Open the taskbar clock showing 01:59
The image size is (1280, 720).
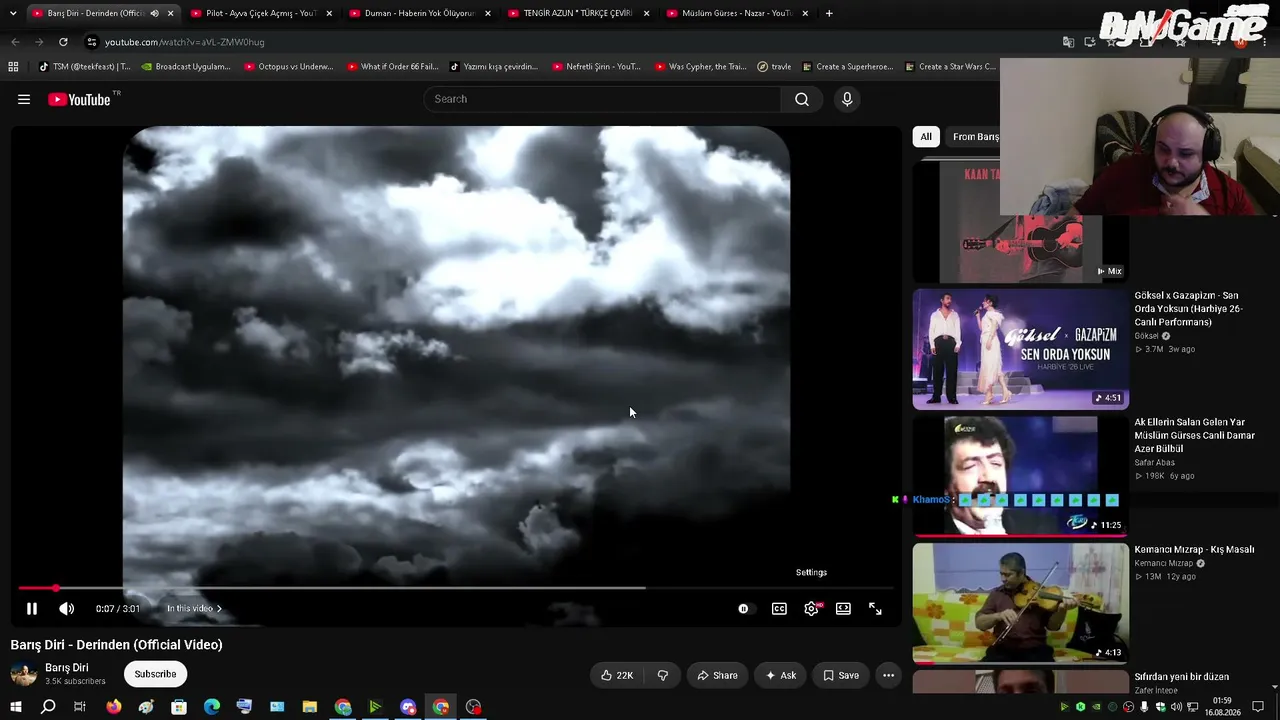pyautogui.click(x=1222, y=707)
